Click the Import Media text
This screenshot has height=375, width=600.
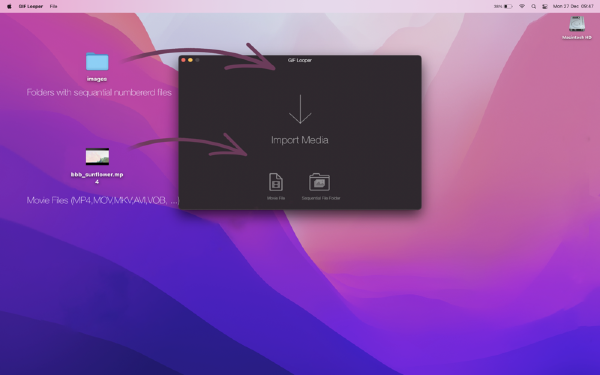click(300, 140)
